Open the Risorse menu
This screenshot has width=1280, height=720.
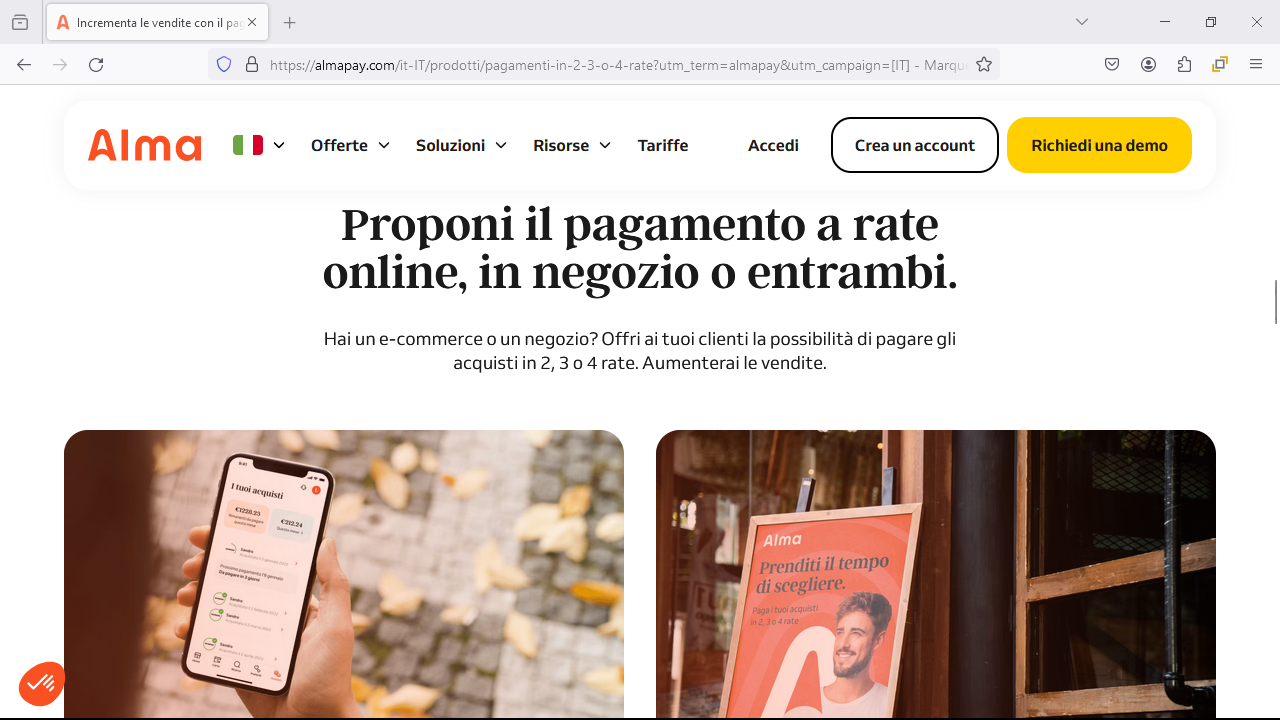pyautogui.click(x=572, y=145)
